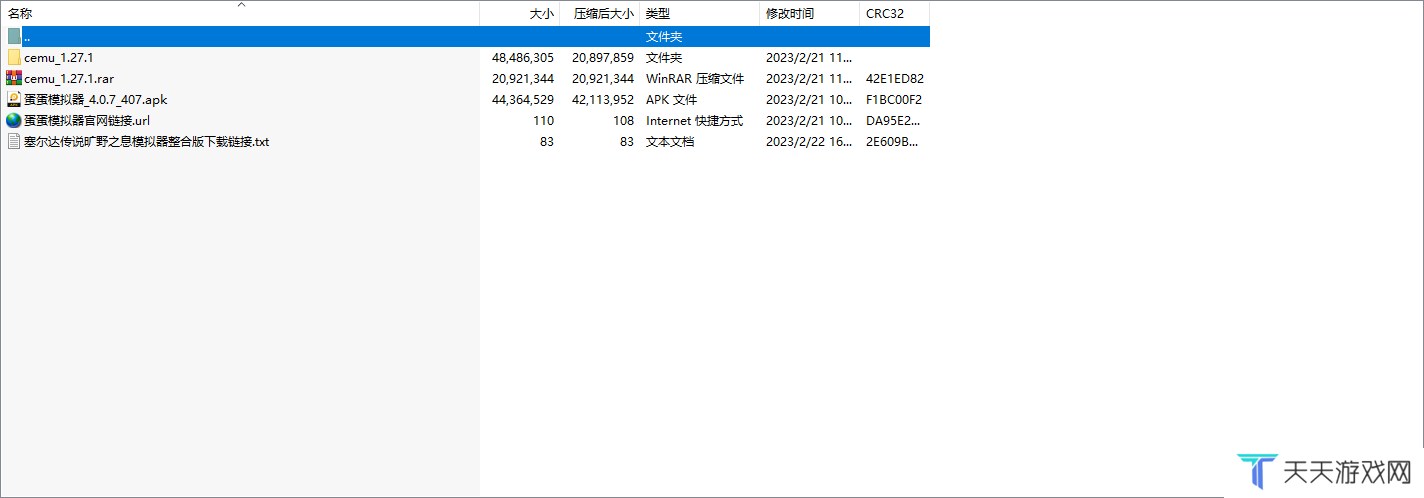Click the cemu_1.27.1.rar WinRAR archive icon

coord(14,78)
